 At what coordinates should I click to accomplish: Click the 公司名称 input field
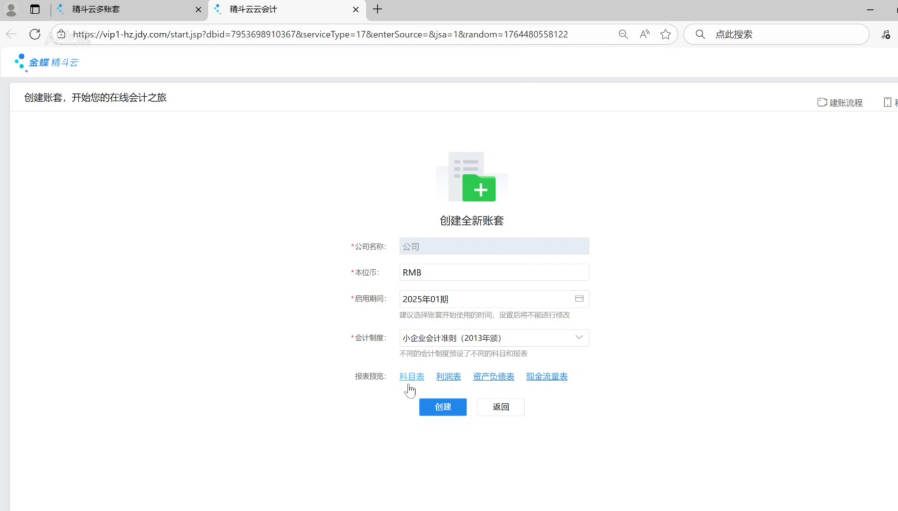click(x=493, y=246)
